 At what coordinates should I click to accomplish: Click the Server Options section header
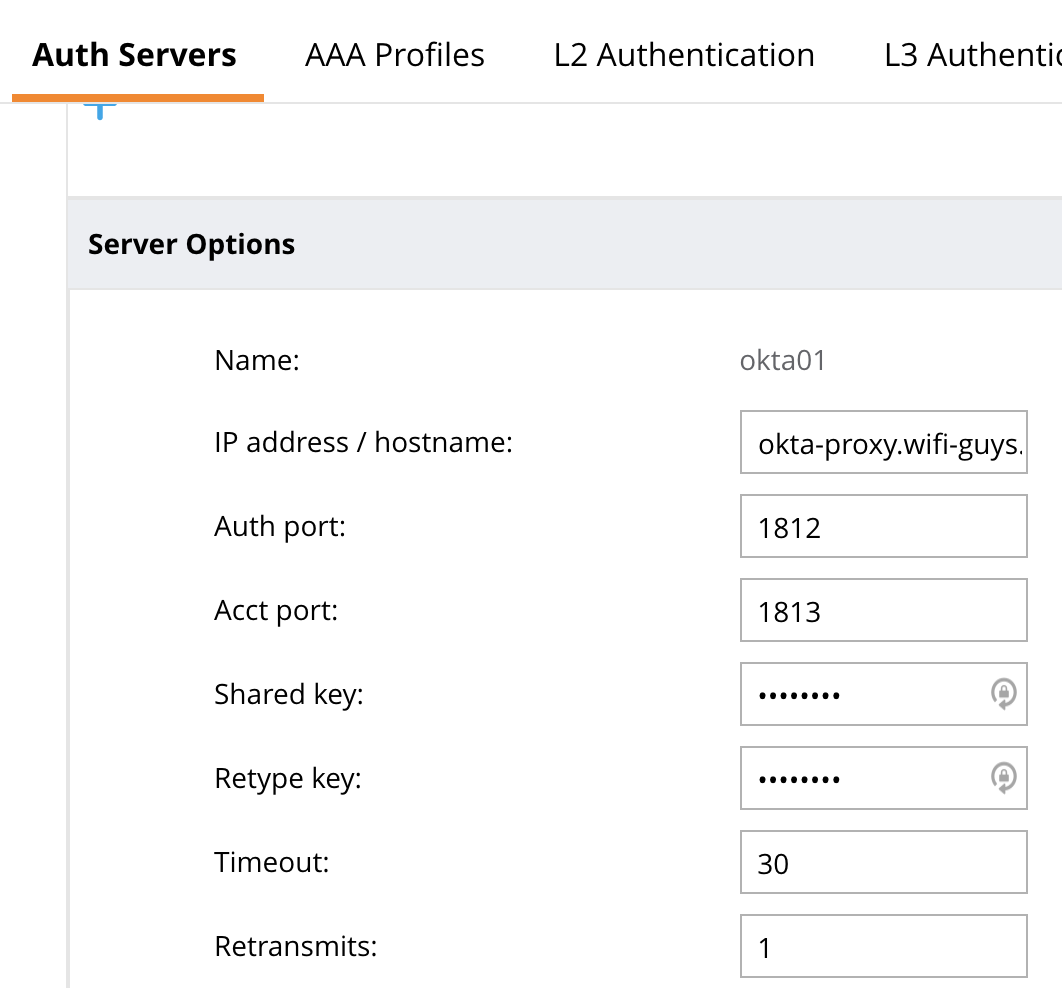(192, 244)
